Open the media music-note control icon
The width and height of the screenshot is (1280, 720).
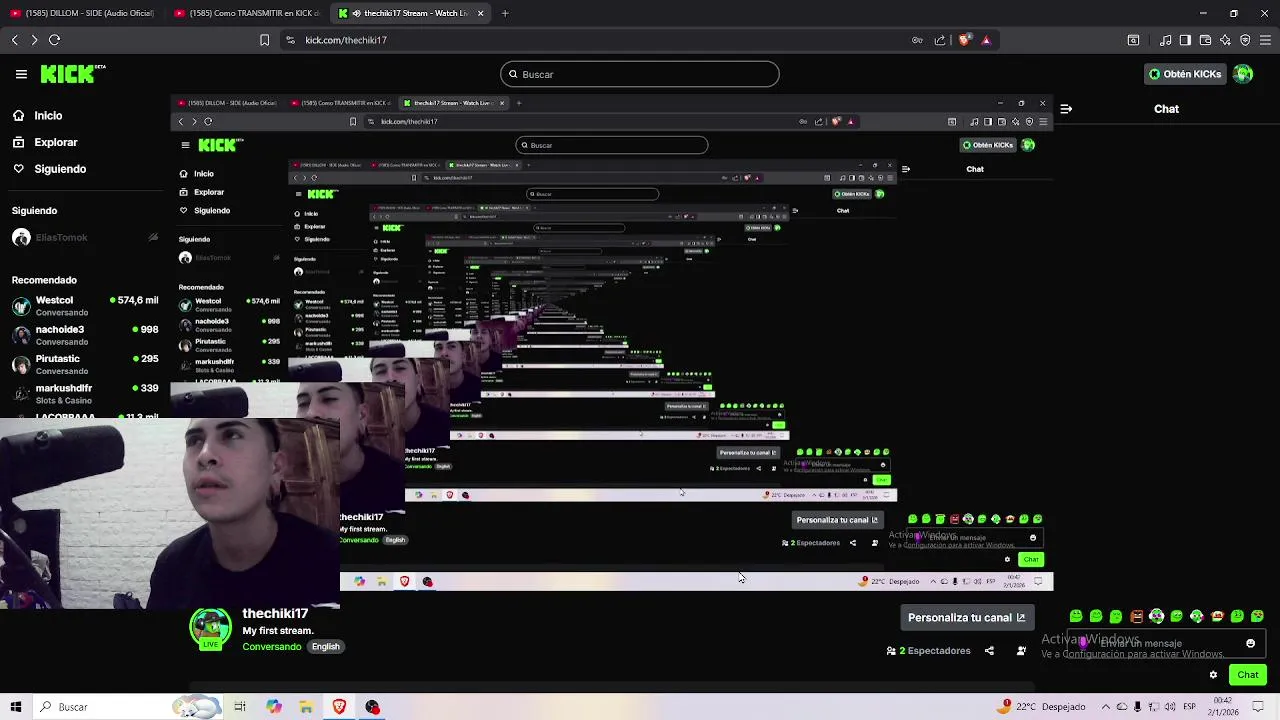click(x=1166, y=40)
